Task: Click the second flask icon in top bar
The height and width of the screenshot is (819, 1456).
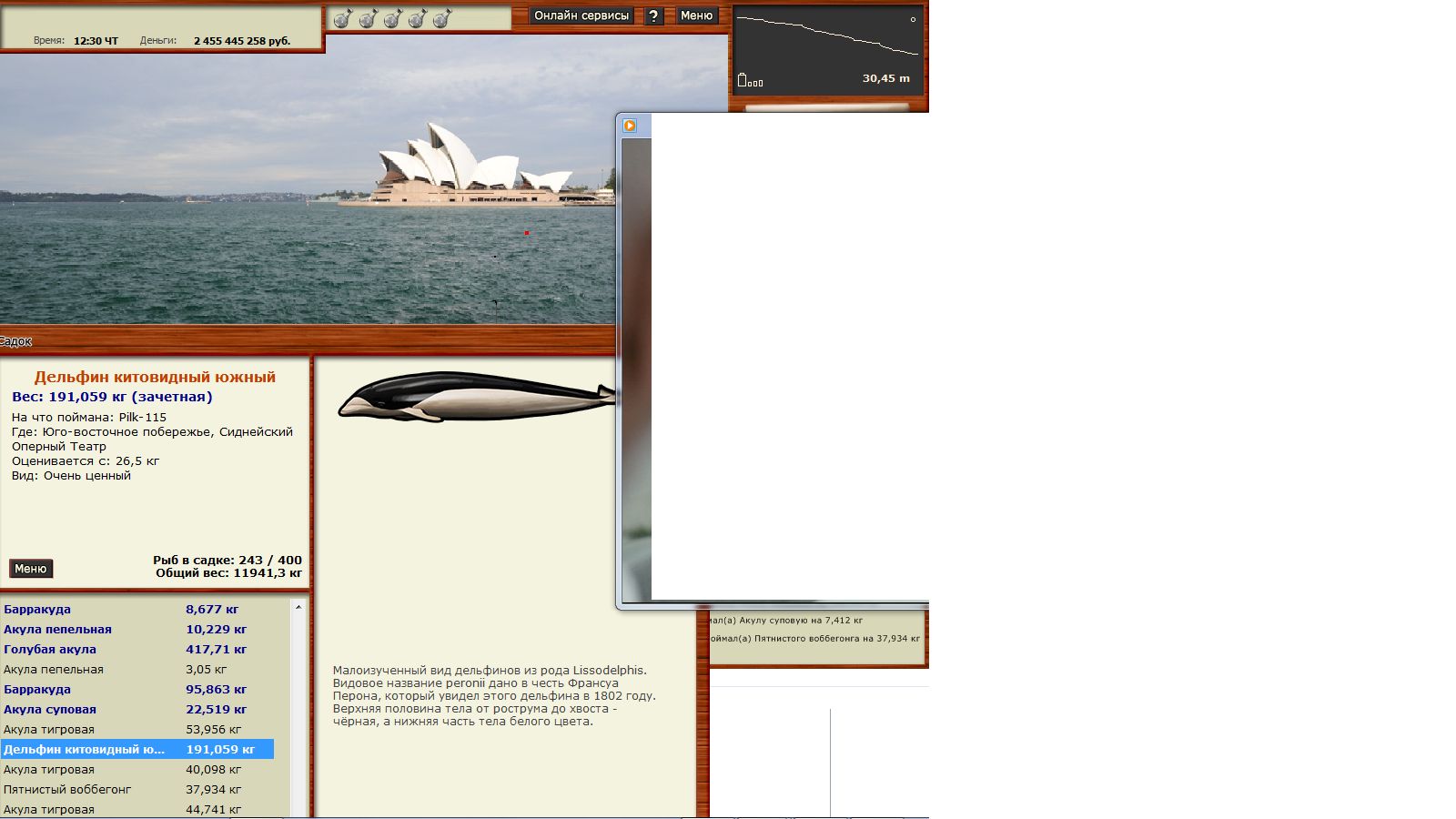Action: click(x=368, y=18)
